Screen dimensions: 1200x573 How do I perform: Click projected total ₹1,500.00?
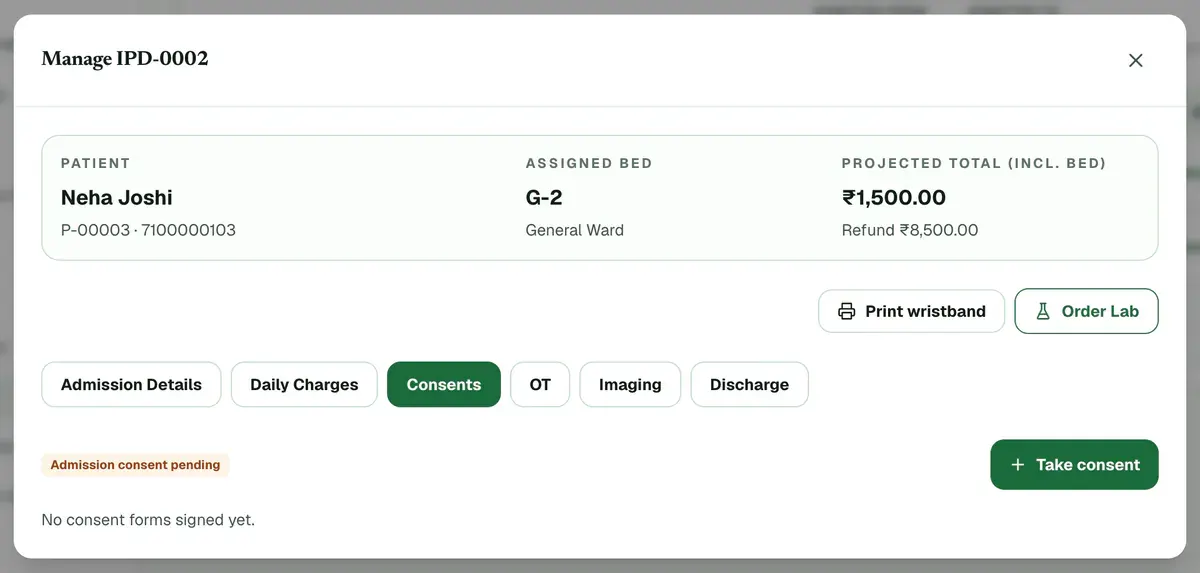pyautogui.click(x=894, y=197)
